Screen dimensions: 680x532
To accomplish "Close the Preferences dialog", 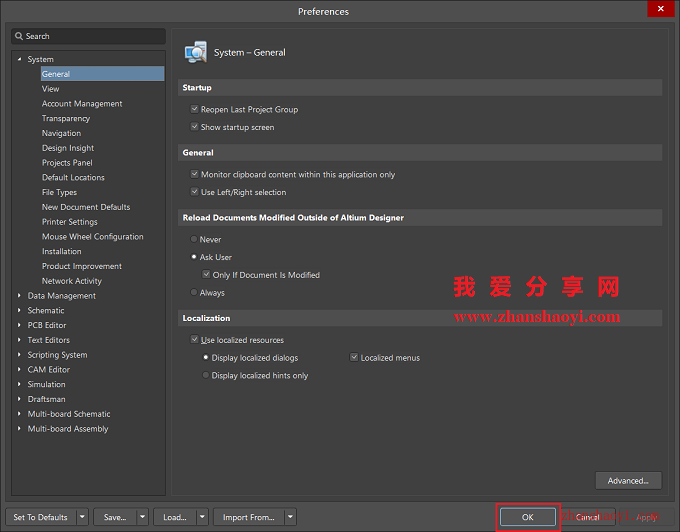I will tap(660, 9).
